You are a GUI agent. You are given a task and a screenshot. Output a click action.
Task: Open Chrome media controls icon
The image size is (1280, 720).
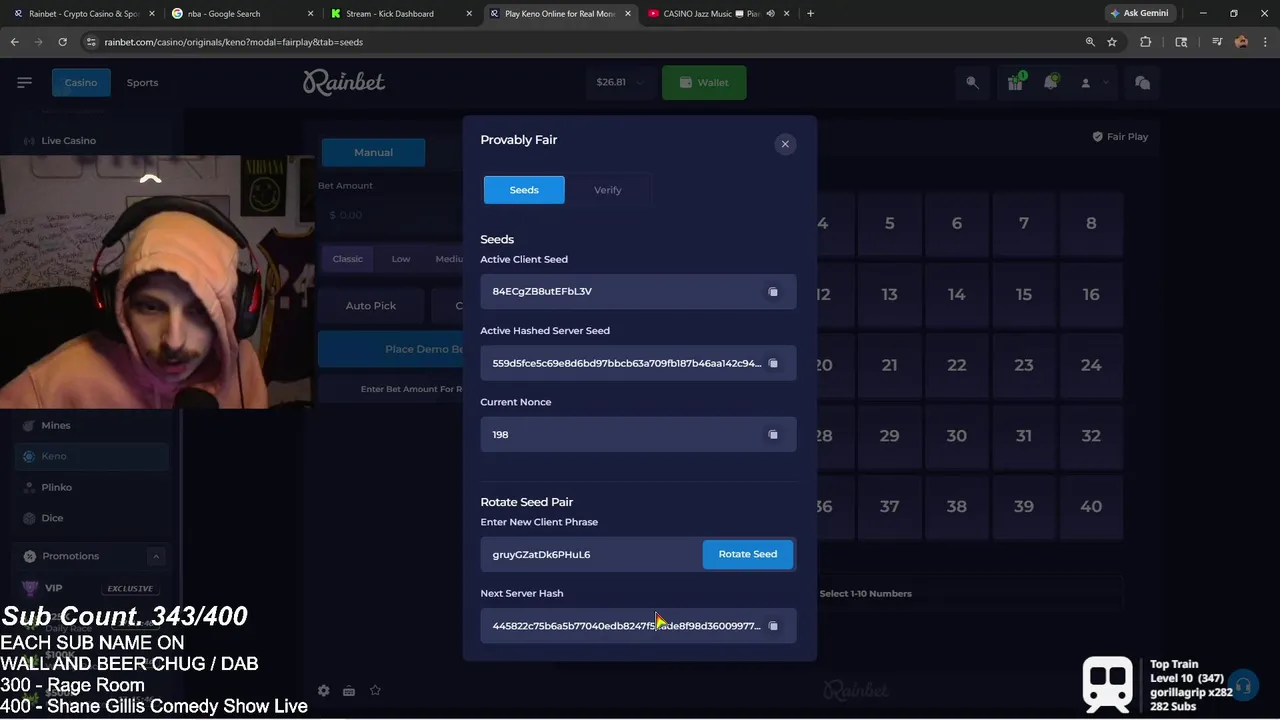tap(1217, 42)
